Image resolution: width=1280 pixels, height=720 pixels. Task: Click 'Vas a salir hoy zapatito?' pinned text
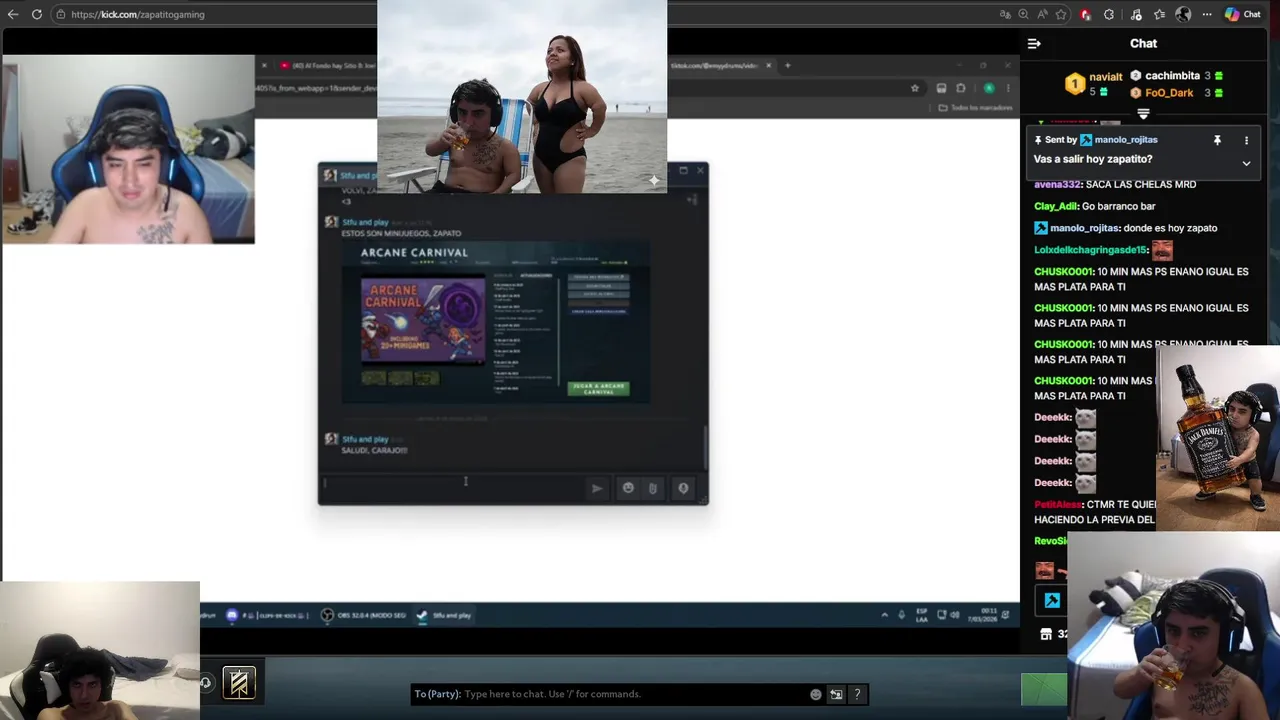point(1093,159)
